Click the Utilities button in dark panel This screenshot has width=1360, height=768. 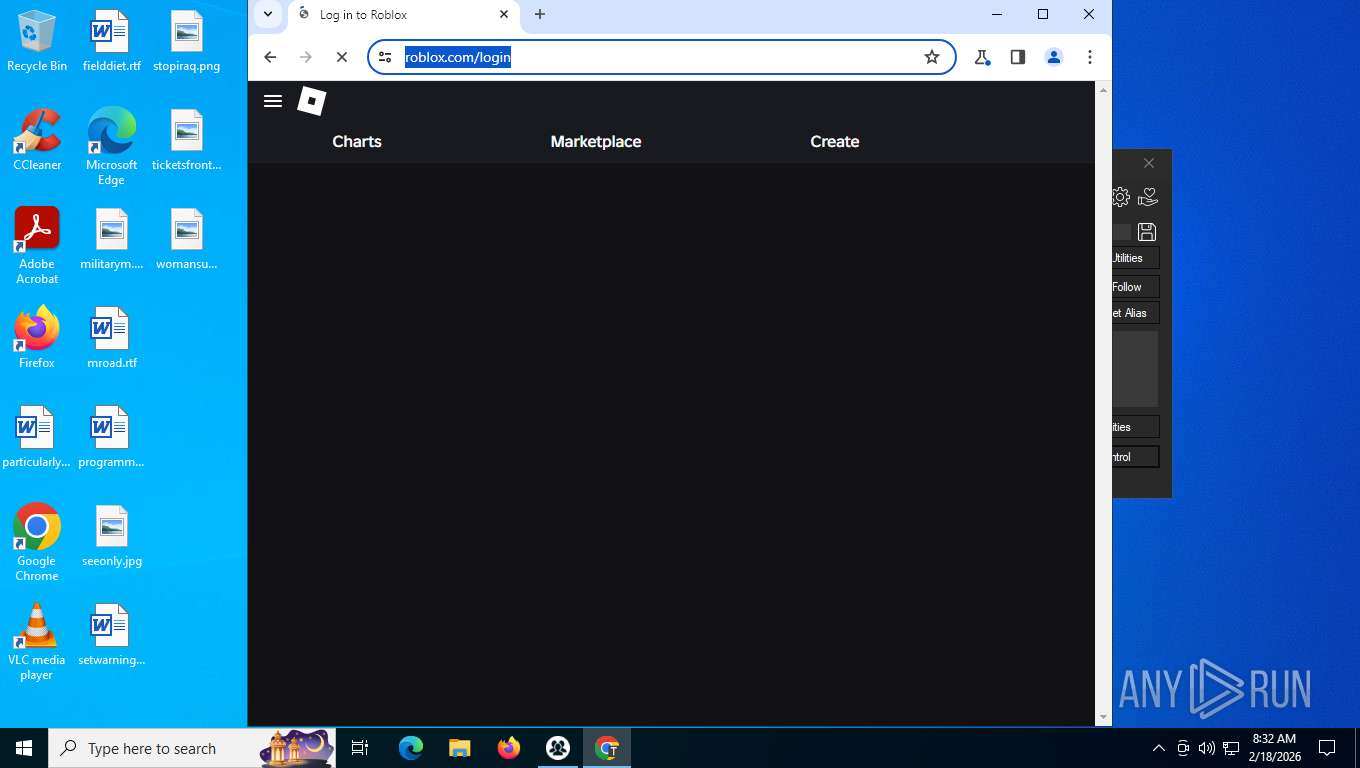pos(1136,258)
